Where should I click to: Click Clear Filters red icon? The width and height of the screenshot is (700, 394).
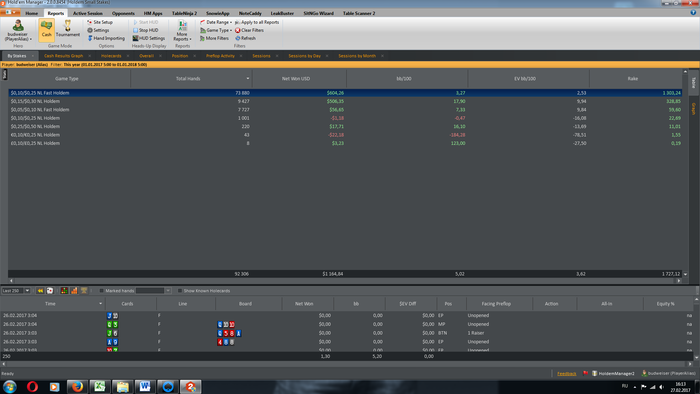[x=250, y=30]
